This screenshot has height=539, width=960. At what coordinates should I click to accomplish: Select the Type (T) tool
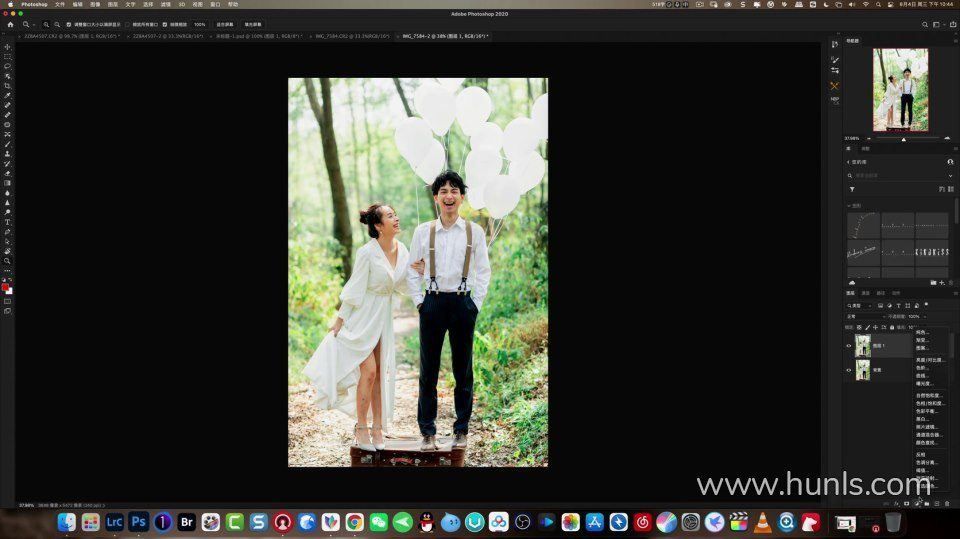[7, 222]
